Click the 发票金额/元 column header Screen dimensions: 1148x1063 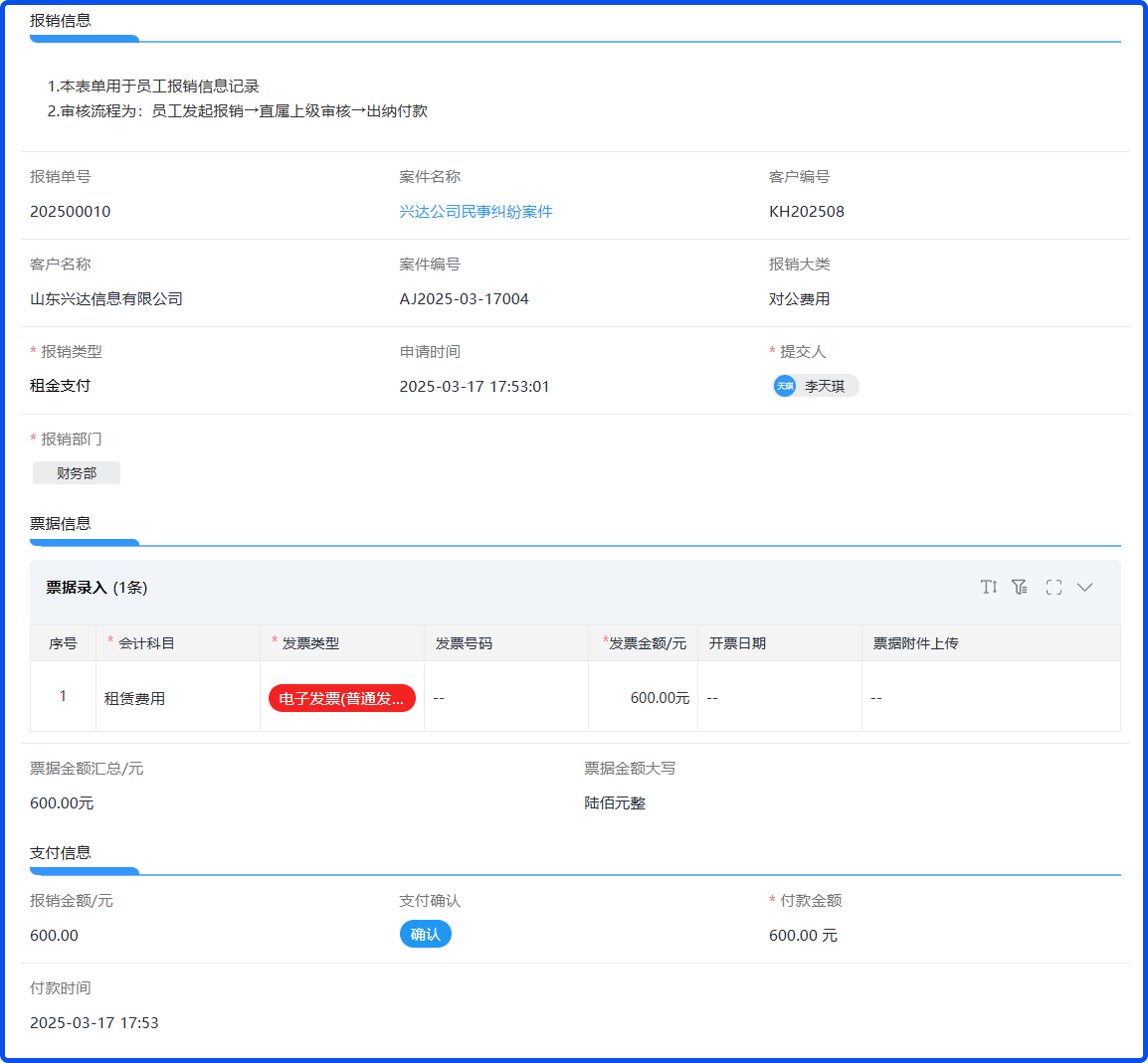click(x=647, y=643)
